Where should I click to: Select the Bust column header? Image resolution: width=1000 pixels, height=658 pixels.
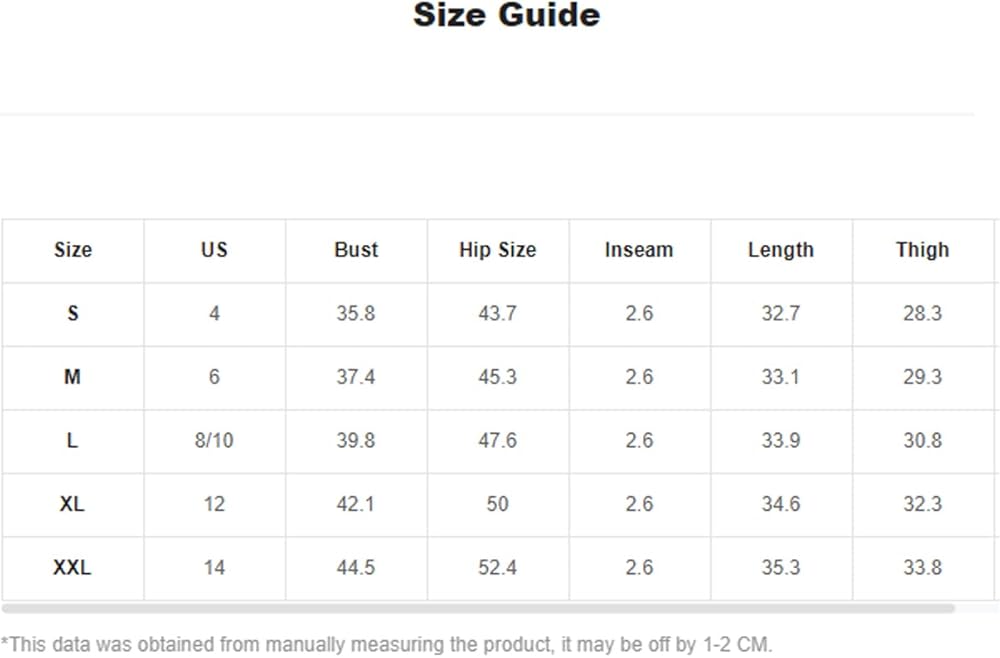356,250
